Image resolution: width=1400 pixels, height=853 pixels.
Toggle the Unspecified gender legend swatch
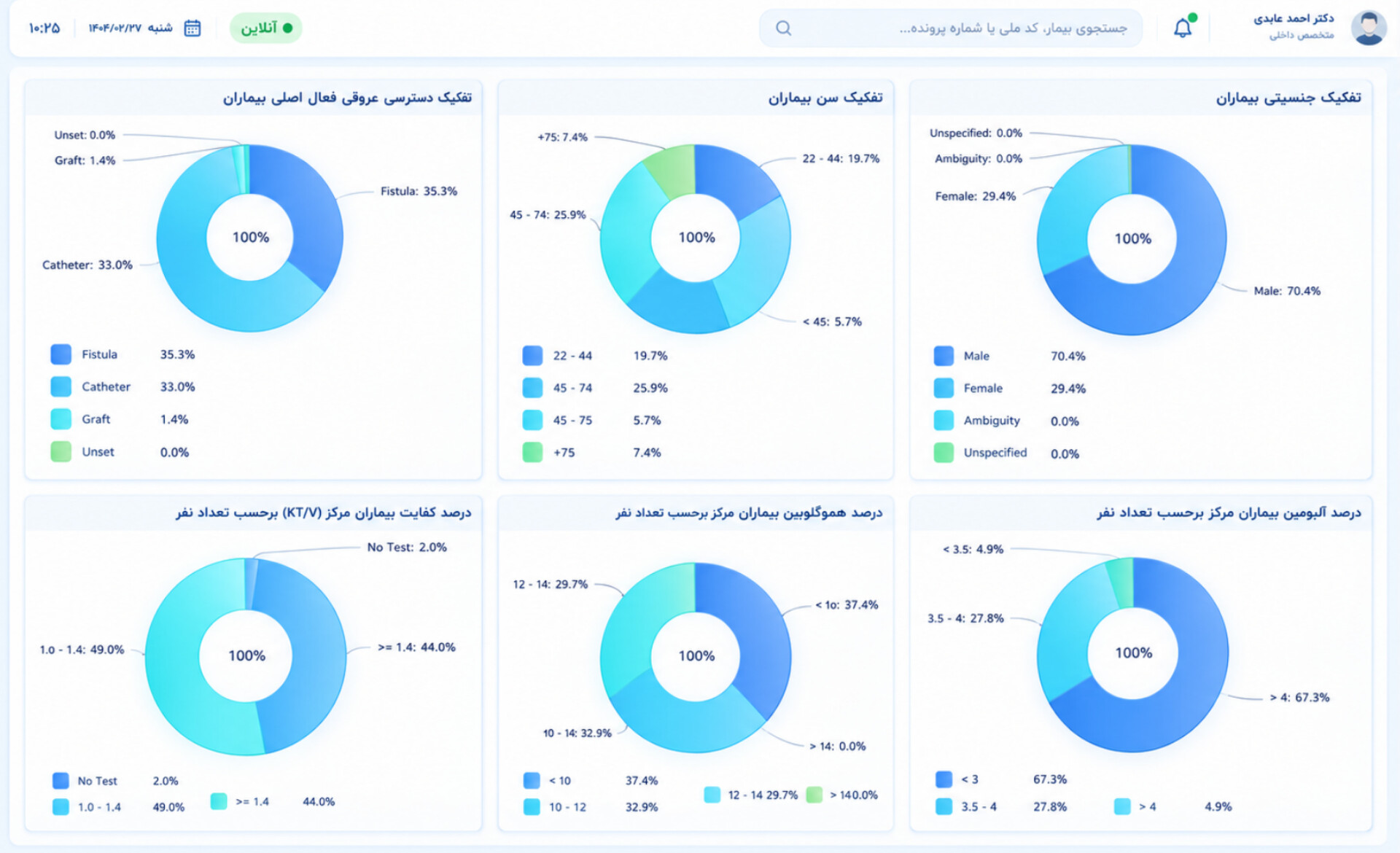pos(944,453)
